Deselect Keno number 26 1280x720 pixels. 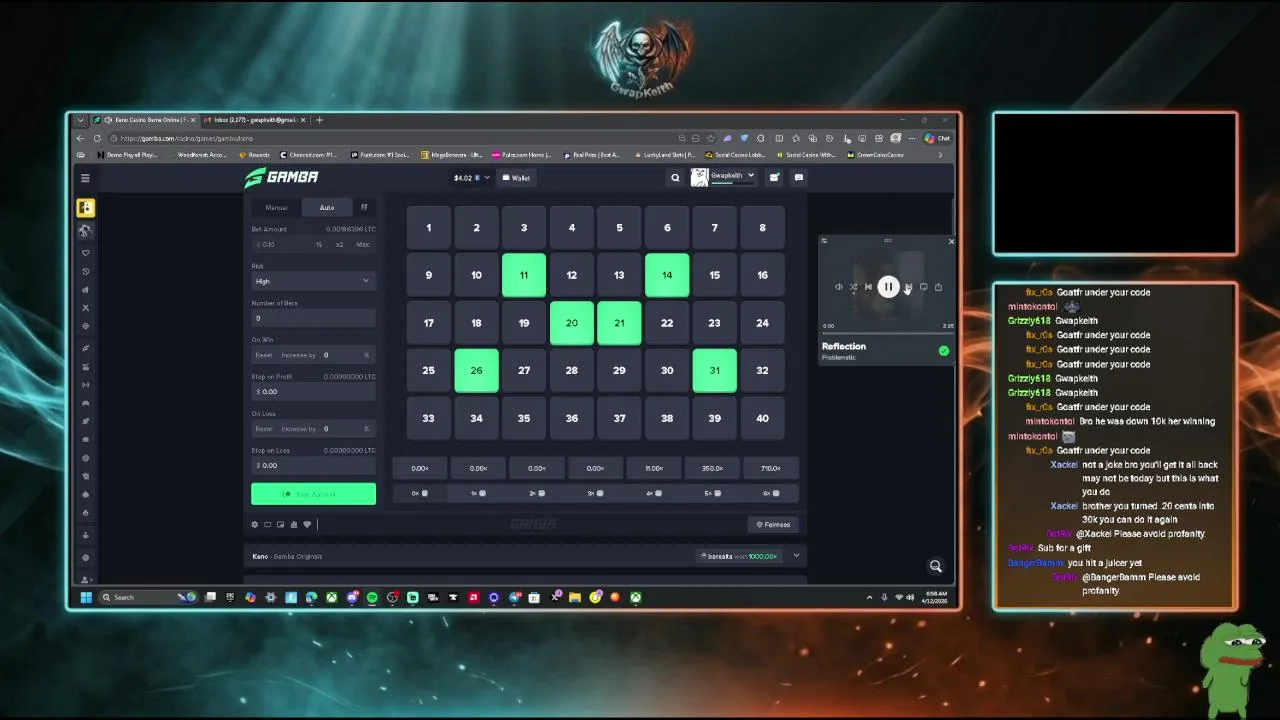tap(476, 370)
